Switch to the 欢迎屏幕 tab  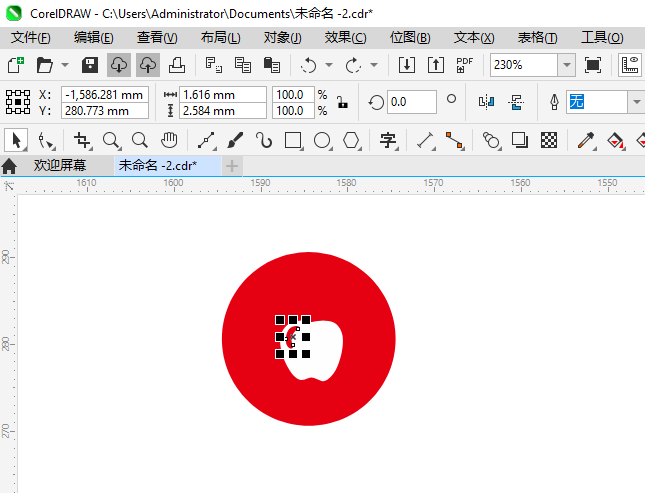tap(60, 165)
